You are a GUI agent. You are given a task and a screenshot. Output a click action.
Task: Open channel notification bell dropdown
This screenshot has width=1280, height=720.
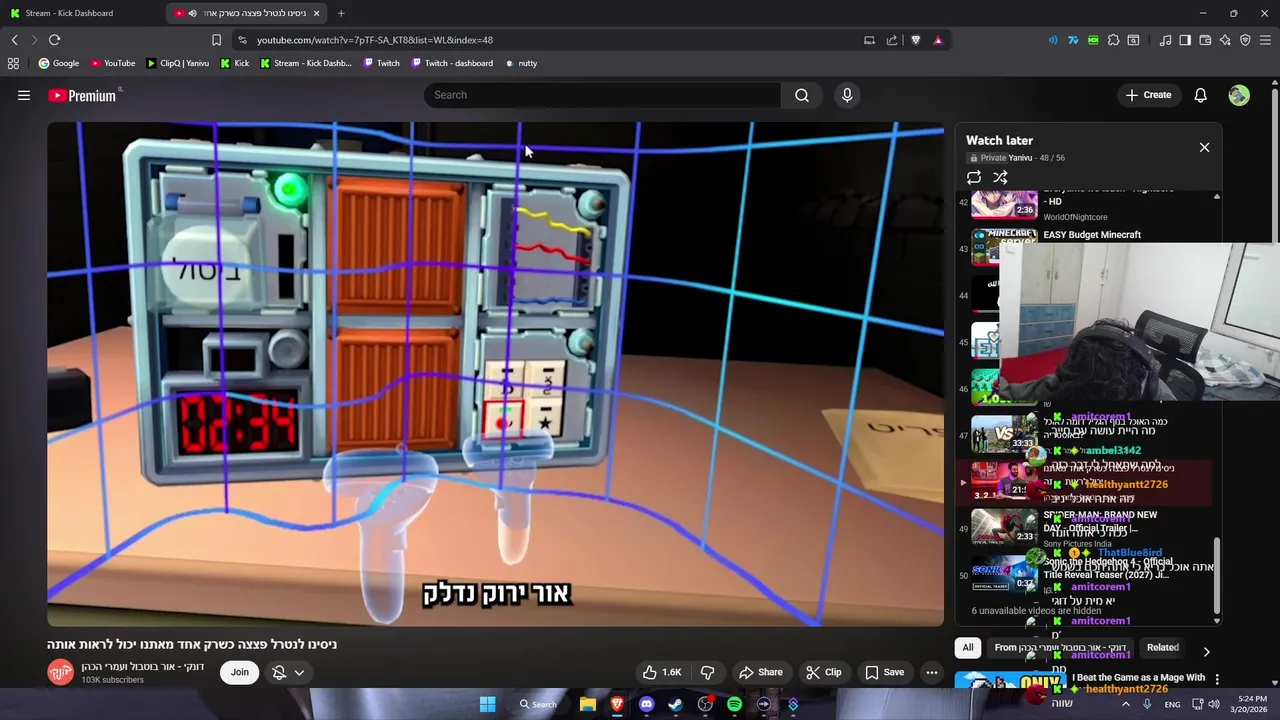(288, 672)
